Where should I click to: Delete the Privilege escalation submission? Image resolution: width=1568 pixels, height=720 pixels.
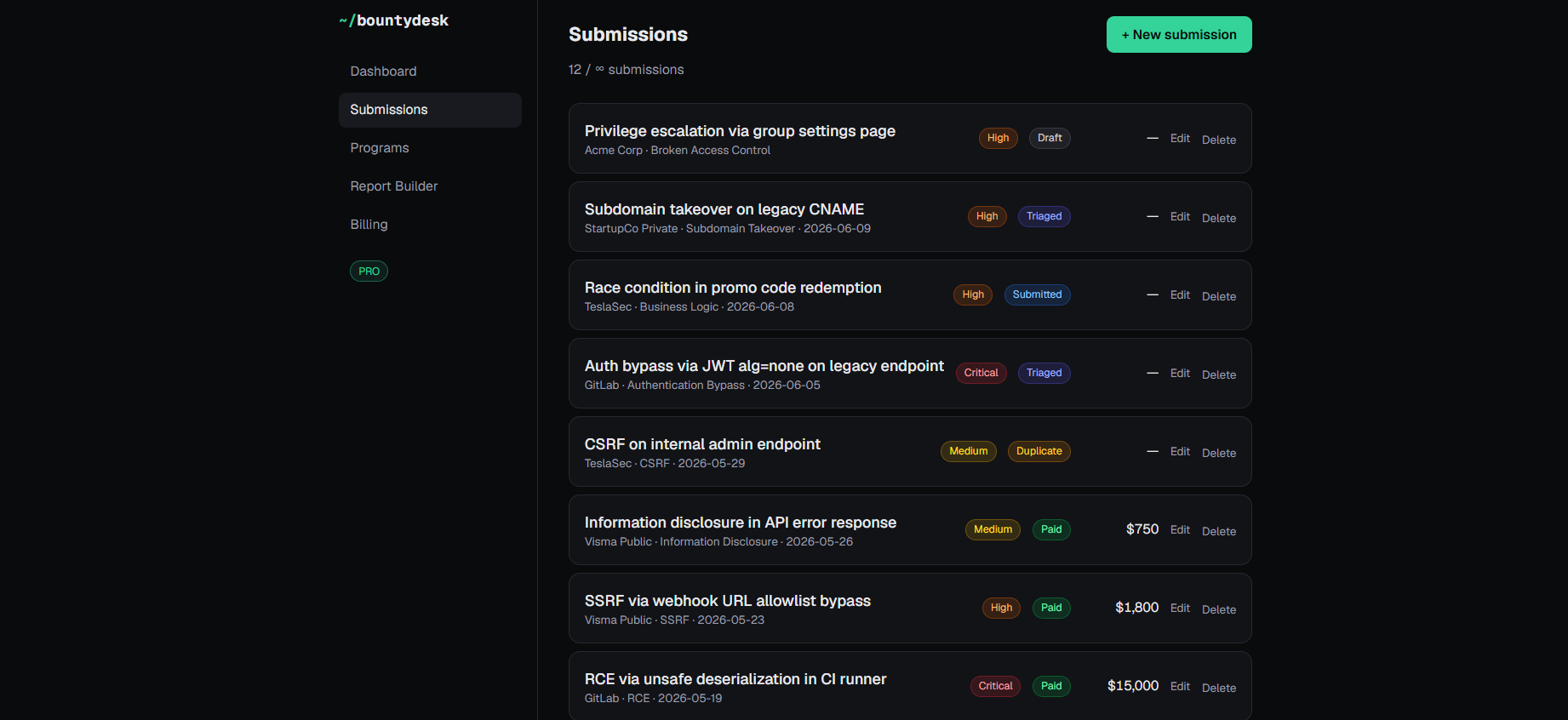pos(1219,140)
